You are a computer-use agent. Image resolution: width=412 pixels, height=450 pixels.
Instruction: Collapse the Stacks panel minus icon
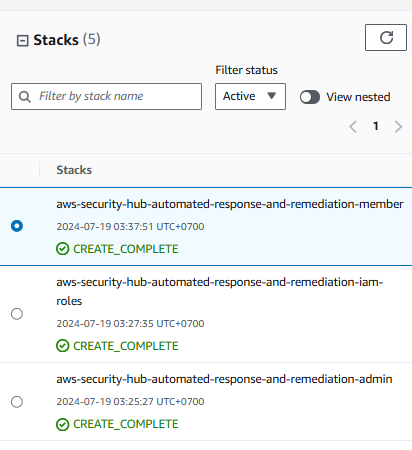pyautogui.click(x=22, y=41)
